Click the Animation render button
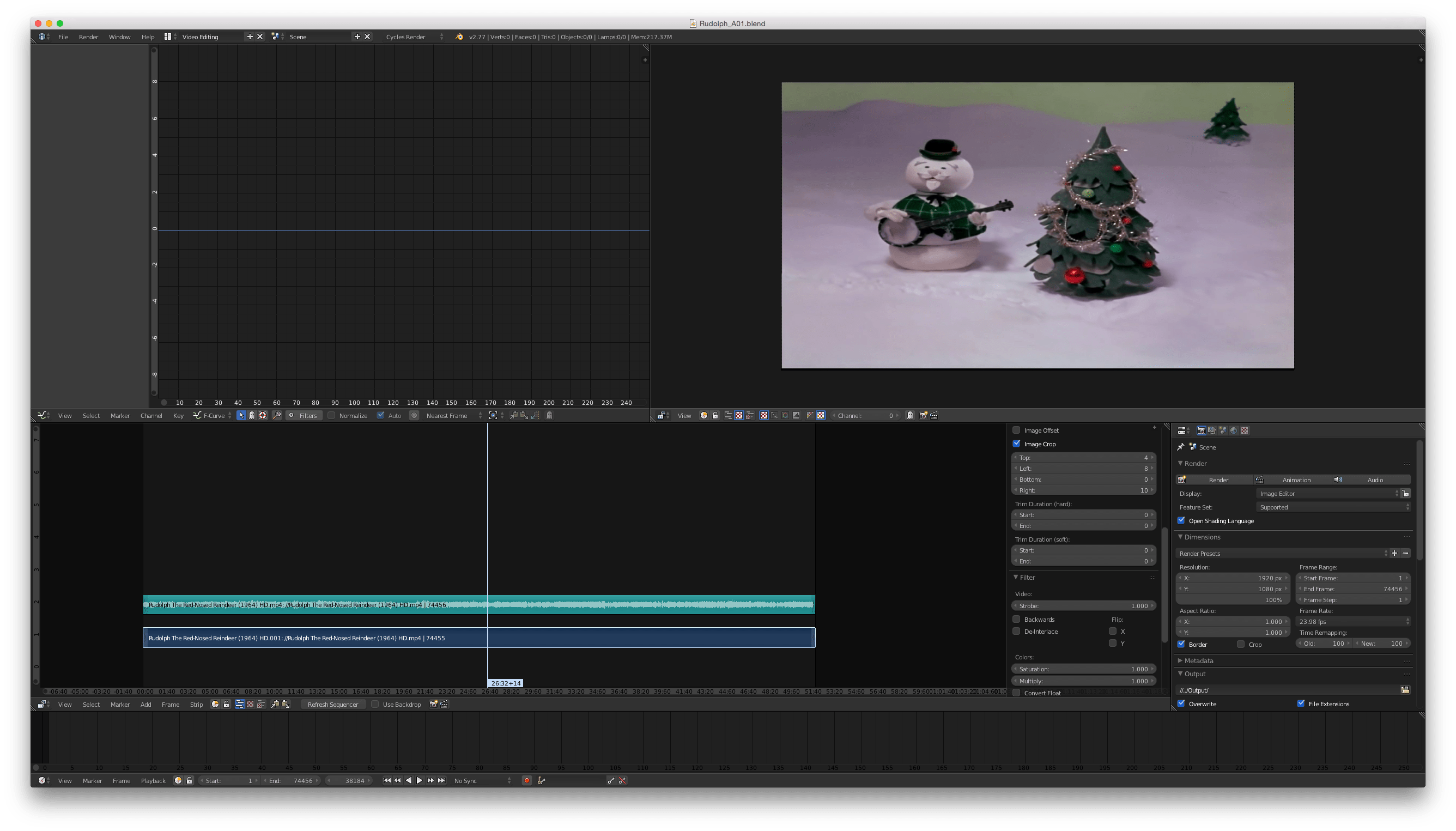Screen dimensions: 1456x831 point(1297,480)
